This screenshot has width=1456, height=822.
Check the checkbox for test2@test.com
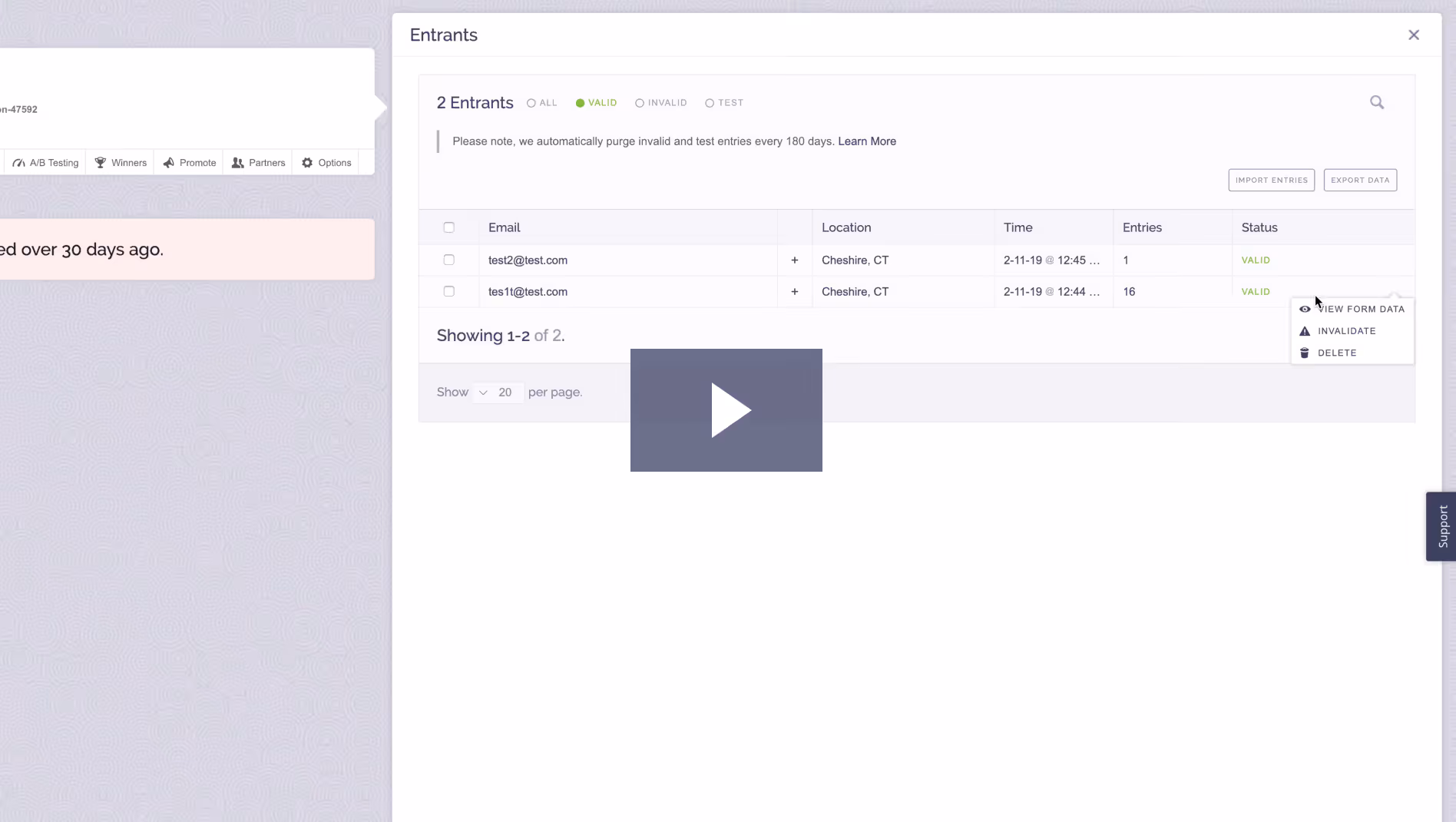[448, 260]
